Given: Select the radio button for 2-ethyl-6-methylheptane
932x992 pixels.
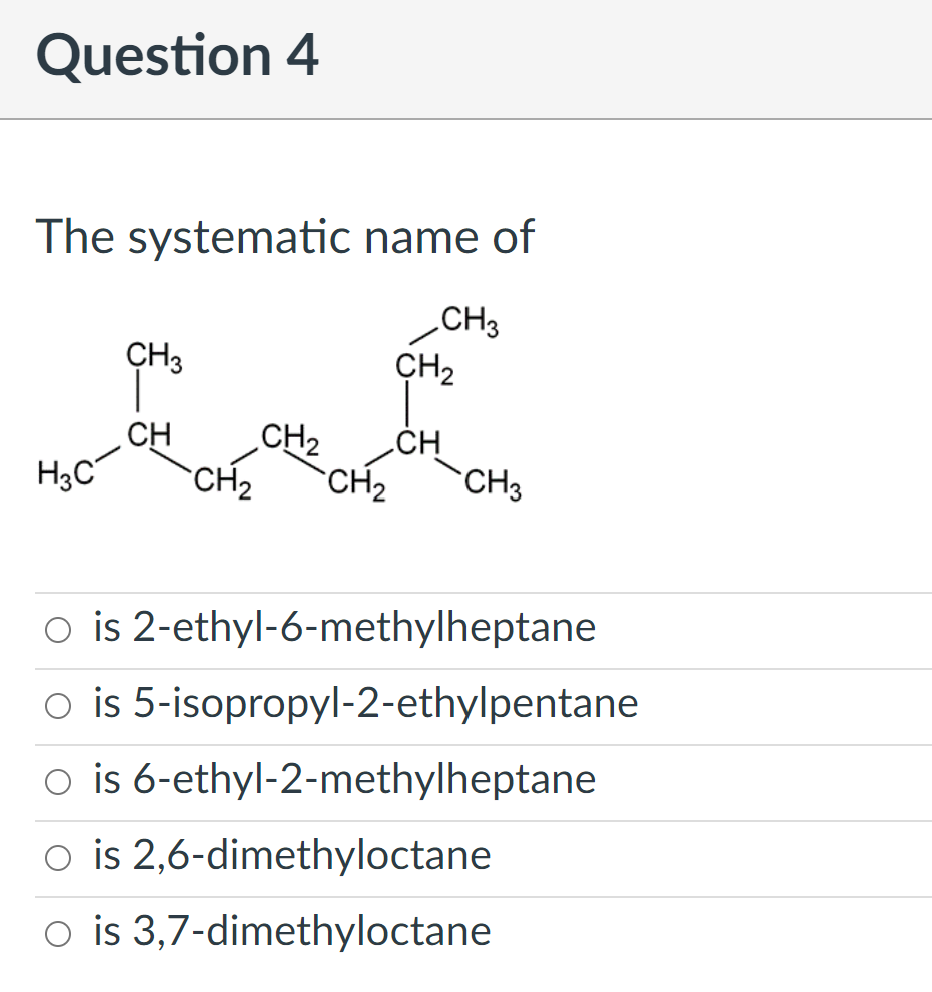Looking at the screenshot, I should (x=57, y=629).
